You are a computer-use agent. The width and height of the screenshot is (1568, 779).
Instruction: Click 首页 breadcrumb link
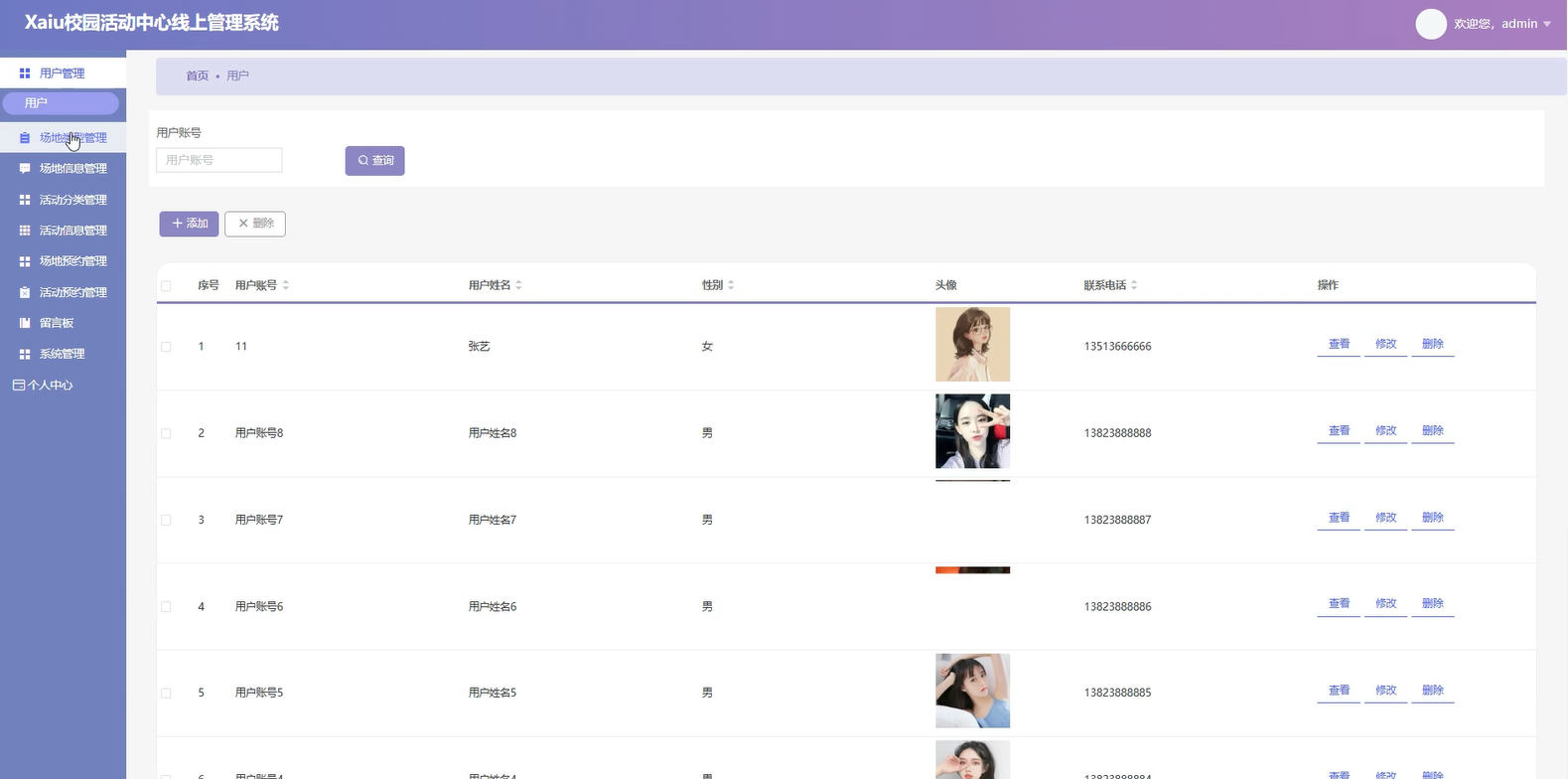coord(198,76)
